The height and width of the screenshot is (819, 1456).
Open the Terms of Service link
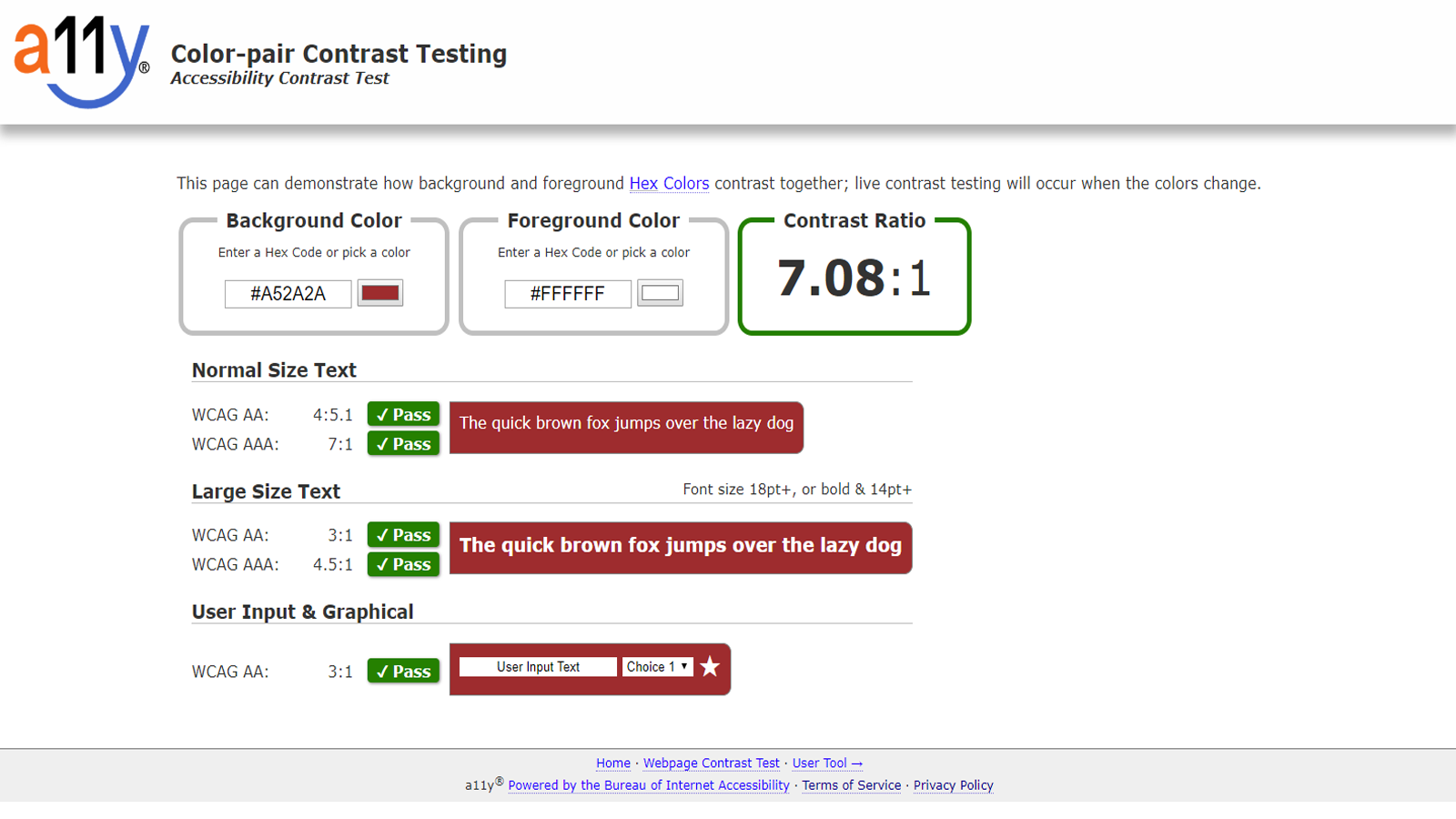(x=851, y=785)
